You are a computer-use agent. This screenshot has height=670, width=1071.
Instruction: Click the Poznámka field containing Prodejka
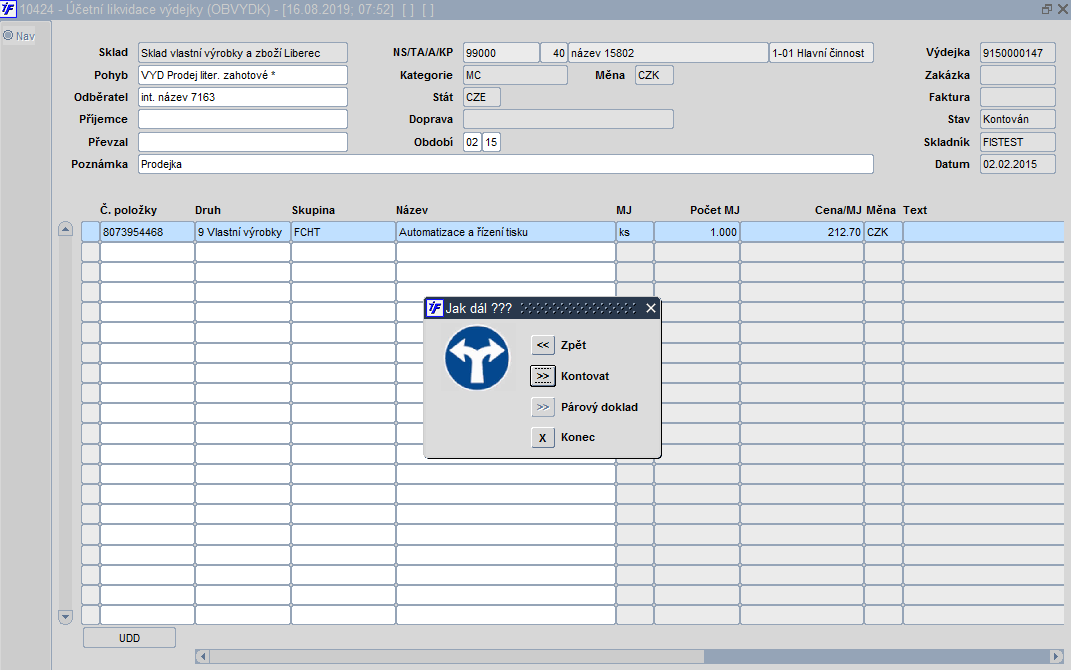[505, 164]
